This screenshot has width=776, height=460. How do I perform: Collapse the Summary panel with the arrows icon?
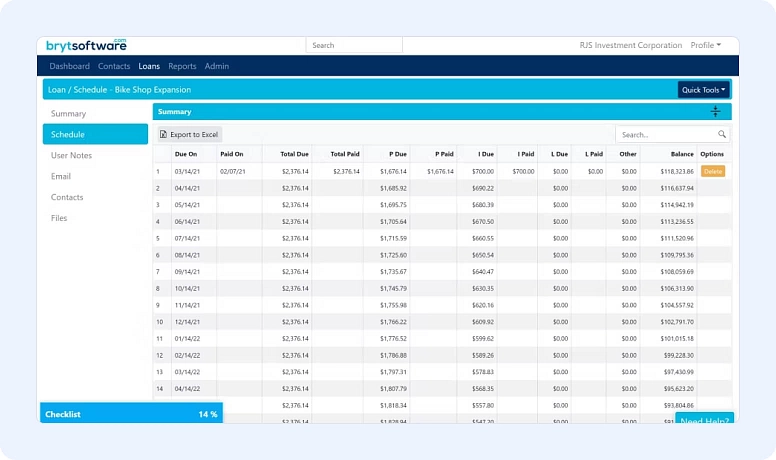715,111
